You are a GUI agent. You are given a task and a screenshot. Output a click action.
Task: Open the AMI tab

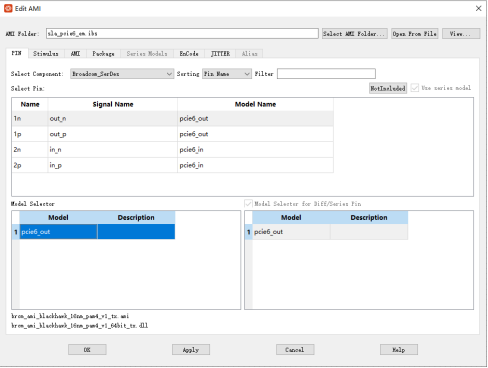[75, 54]
